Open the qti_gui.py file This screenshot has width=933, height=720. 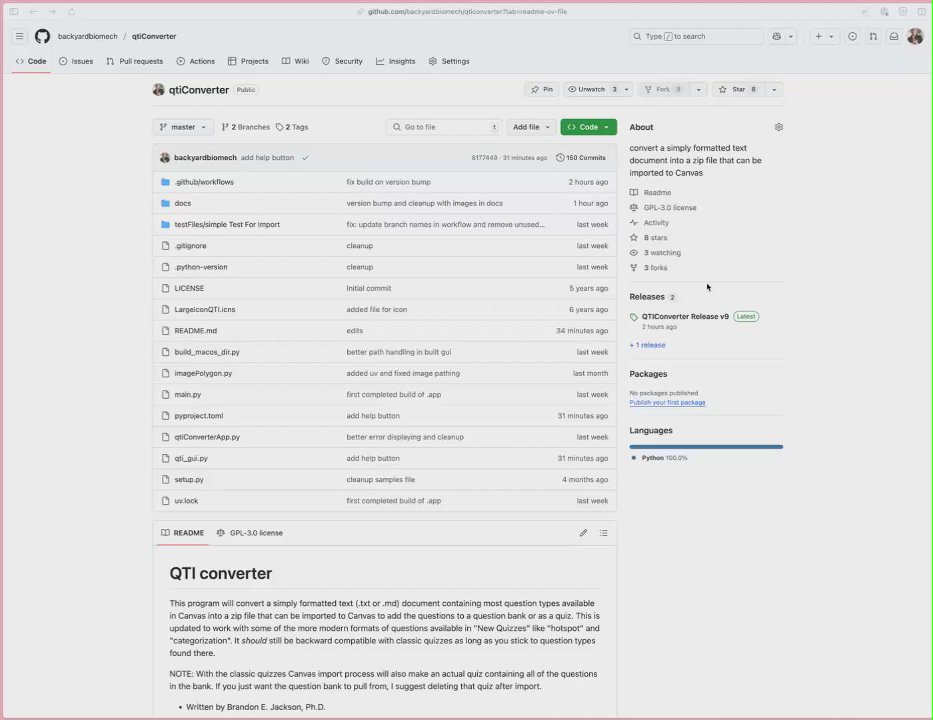pos(190,458)
